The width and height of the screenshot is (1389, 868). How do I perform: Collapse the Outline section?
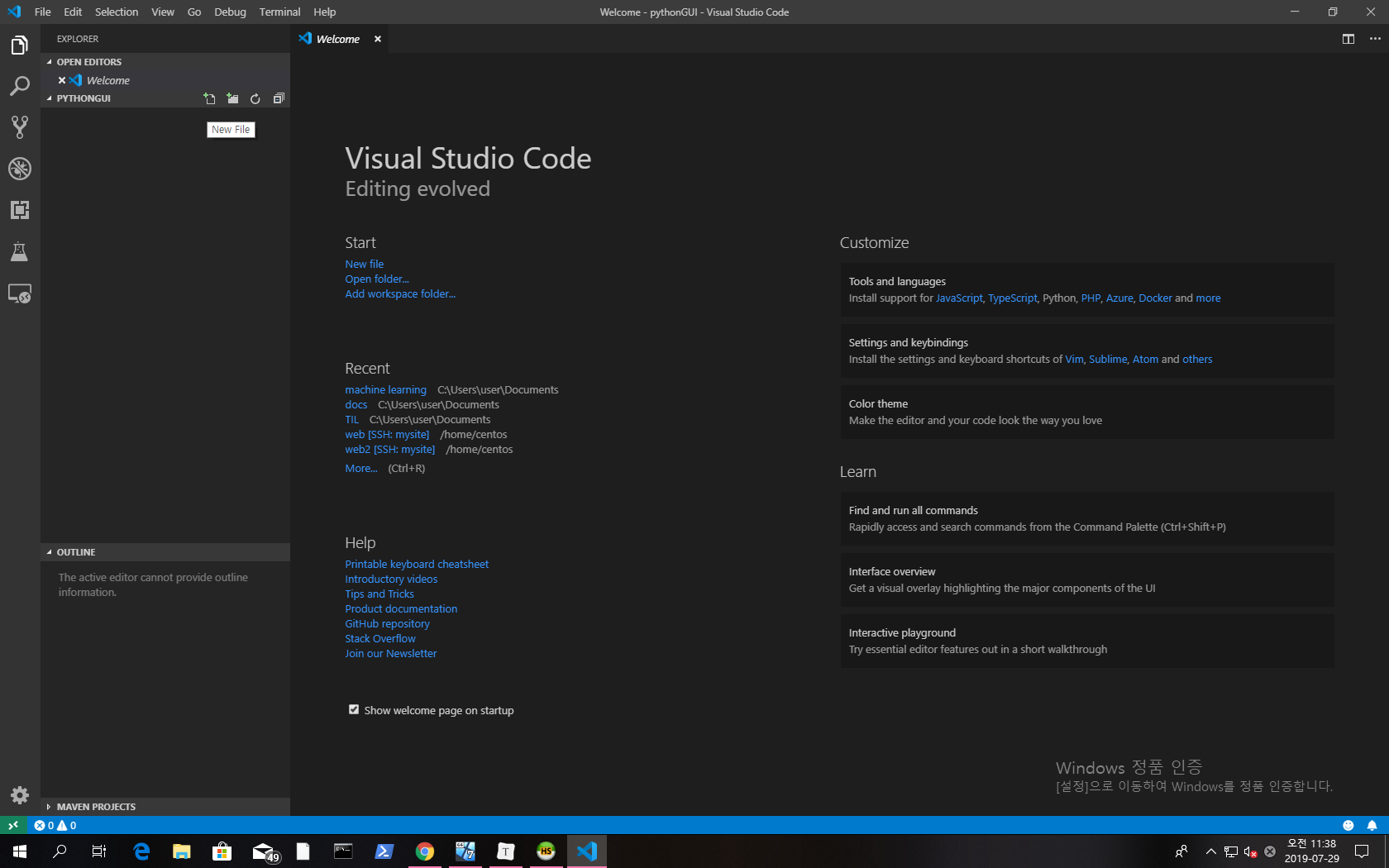(165, 552)
